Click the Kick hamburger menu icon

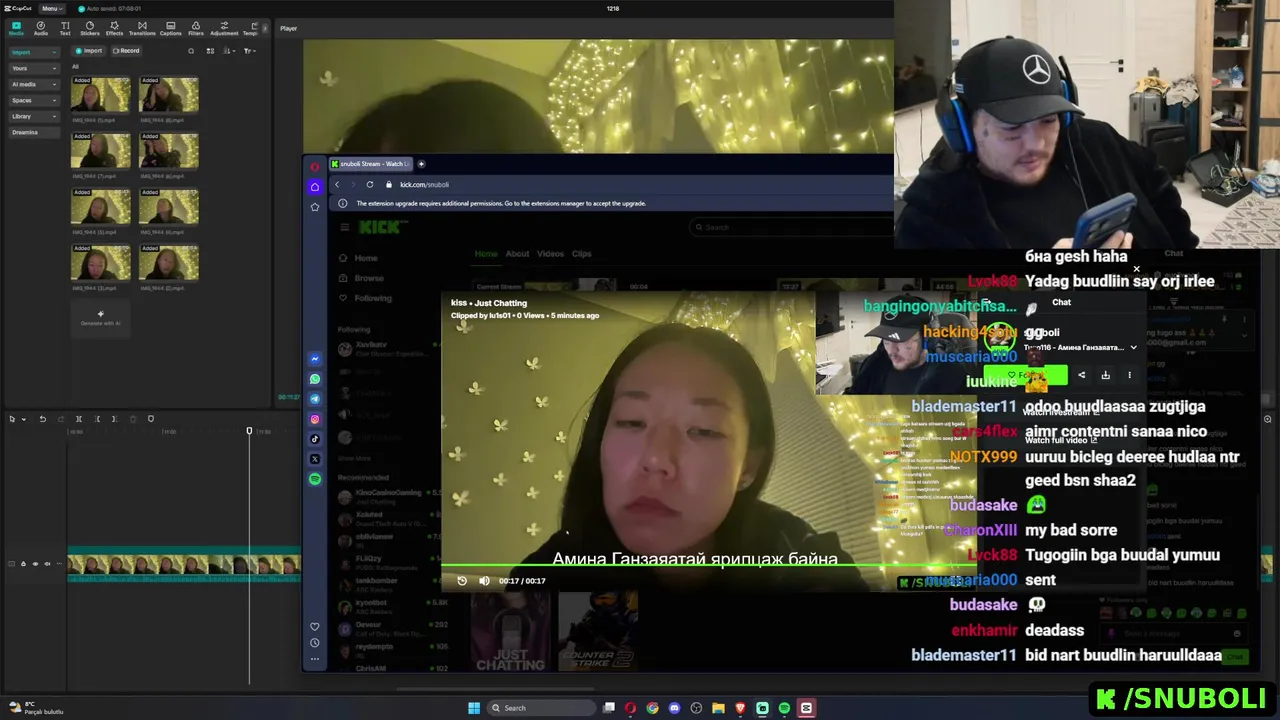tap(344, 227)
